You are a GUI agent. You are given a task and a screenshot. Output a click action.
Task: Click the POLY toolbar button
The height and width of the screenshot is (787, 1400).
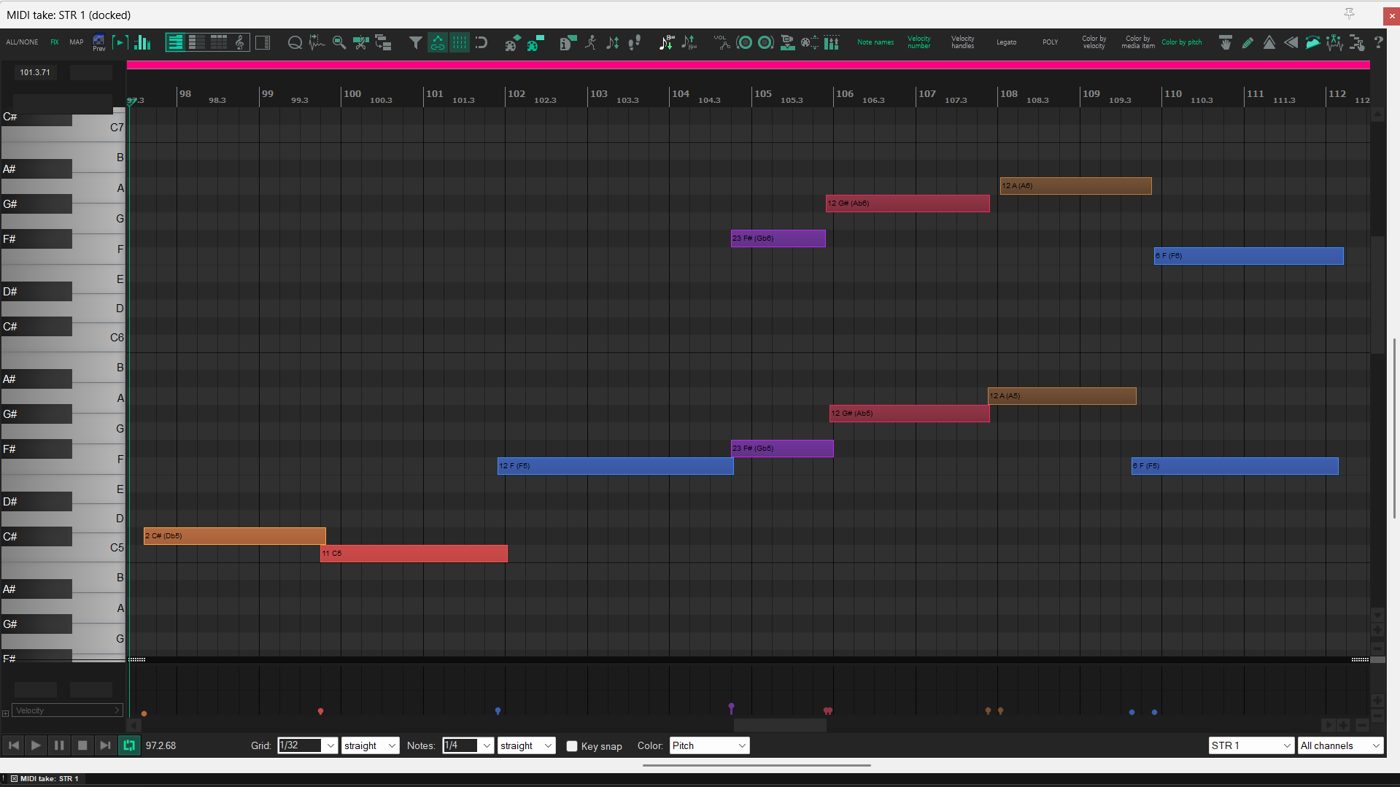pyautogui.click(x=1050, y=42)
